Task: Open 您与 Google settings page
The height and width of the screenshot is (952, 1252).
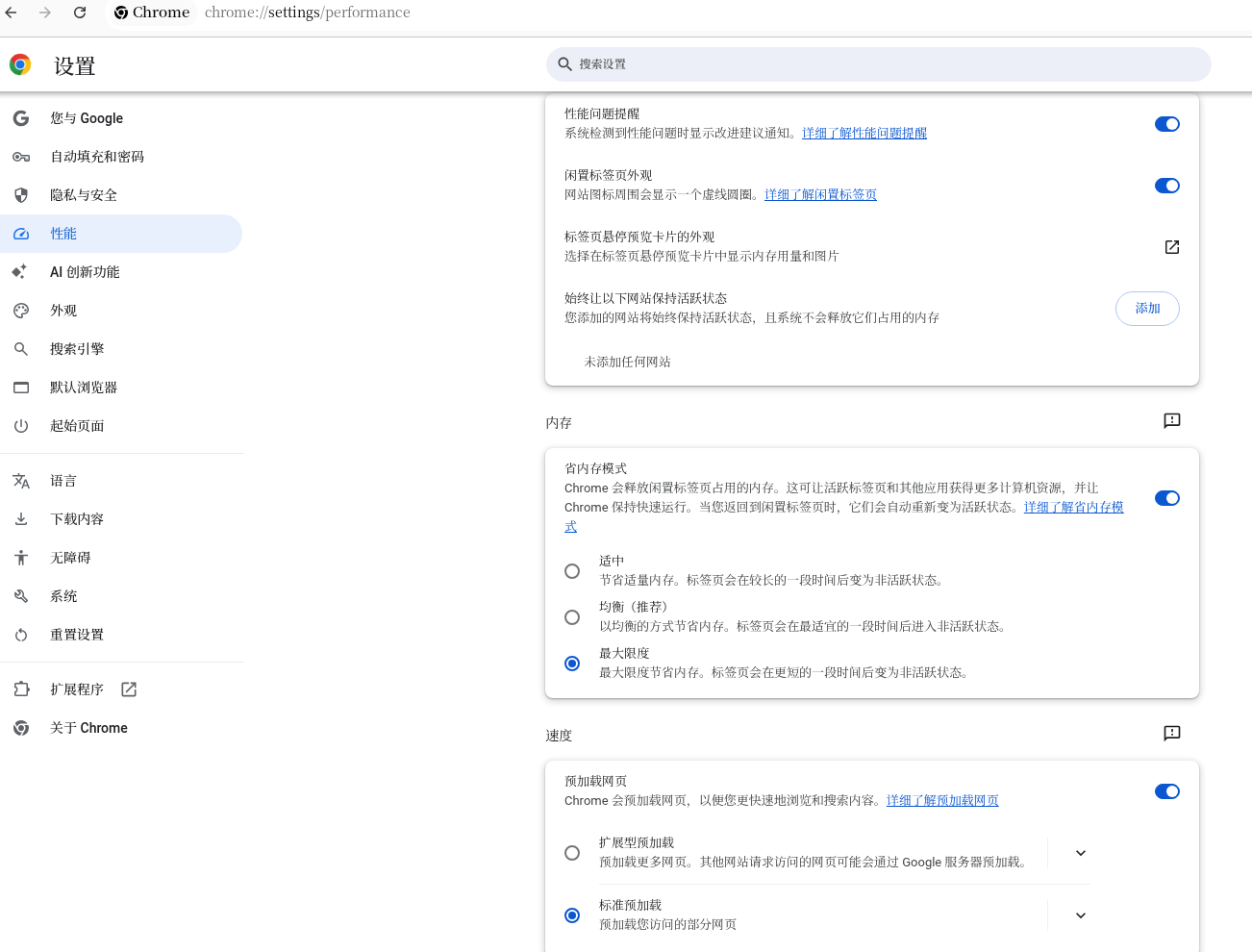Action: pos(121,118)
